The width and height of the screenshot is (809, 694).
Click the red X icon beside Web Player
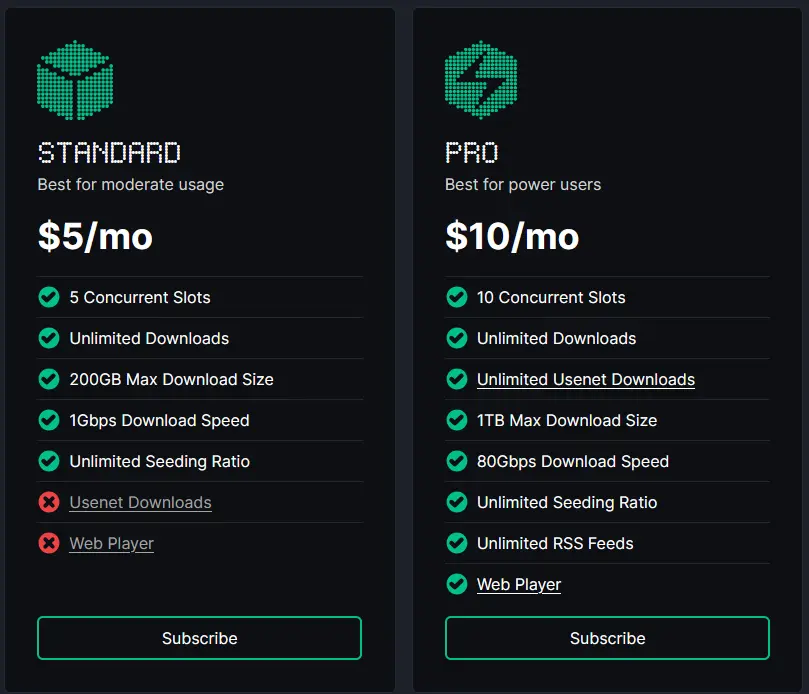(x=49, y=543)
